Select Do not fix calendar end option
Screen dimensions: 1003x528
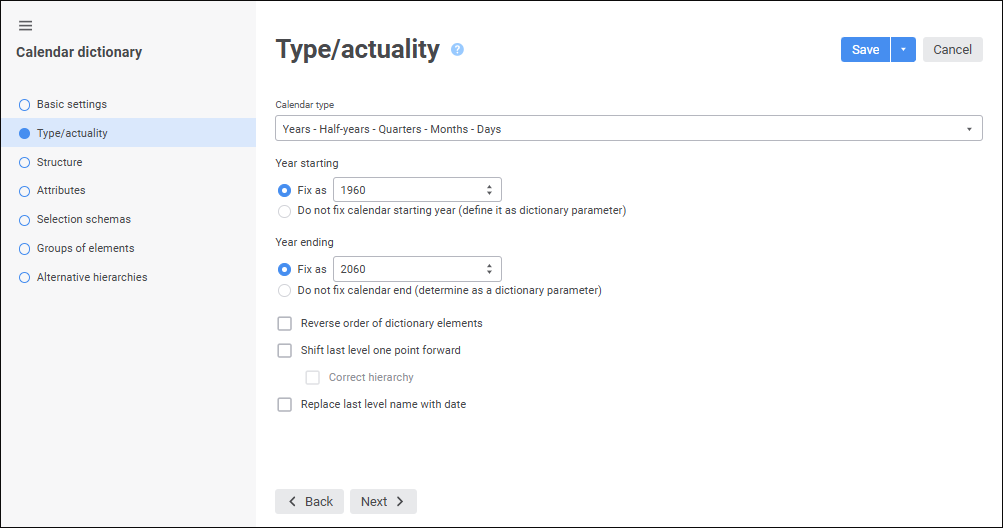click(284, 291)
